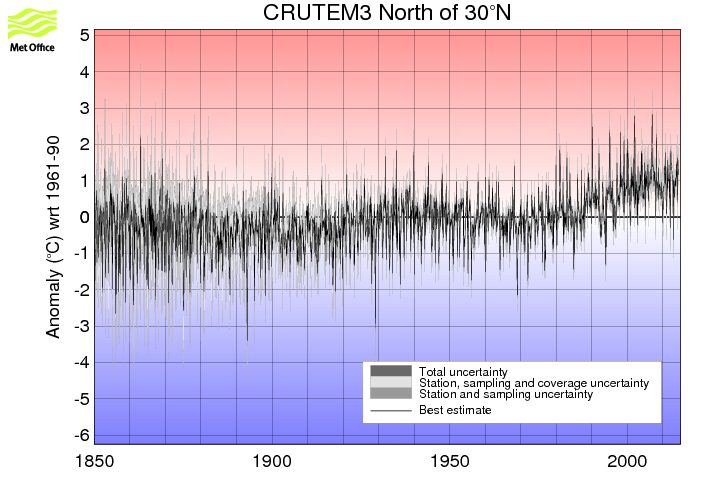Image resolution: width=708 pixels, height=504 pixels.
Task: Click the x-axis label 1850
Action: (x=94, y=461)
